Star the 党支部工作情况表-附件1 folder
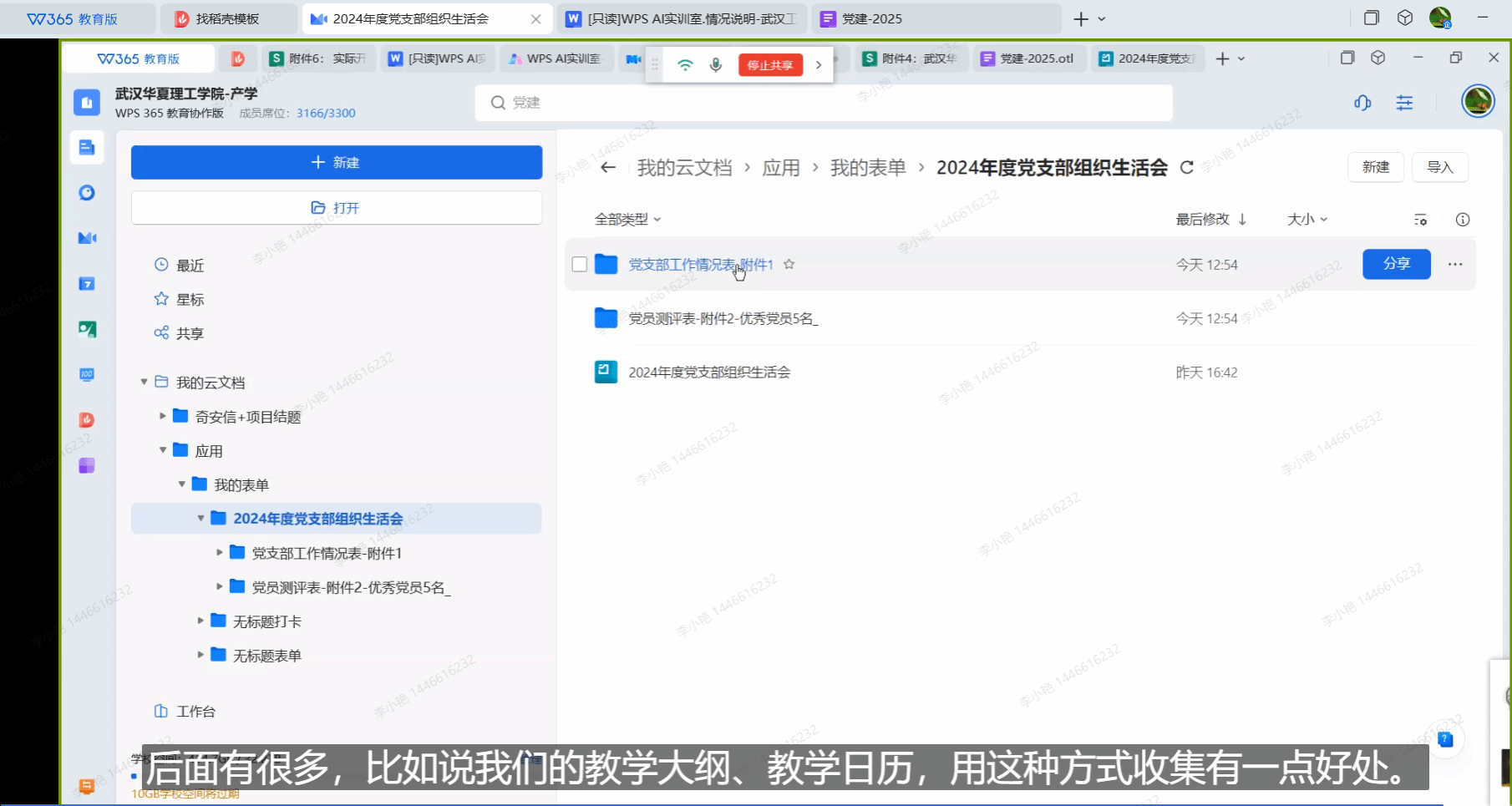 pos(789,265)
